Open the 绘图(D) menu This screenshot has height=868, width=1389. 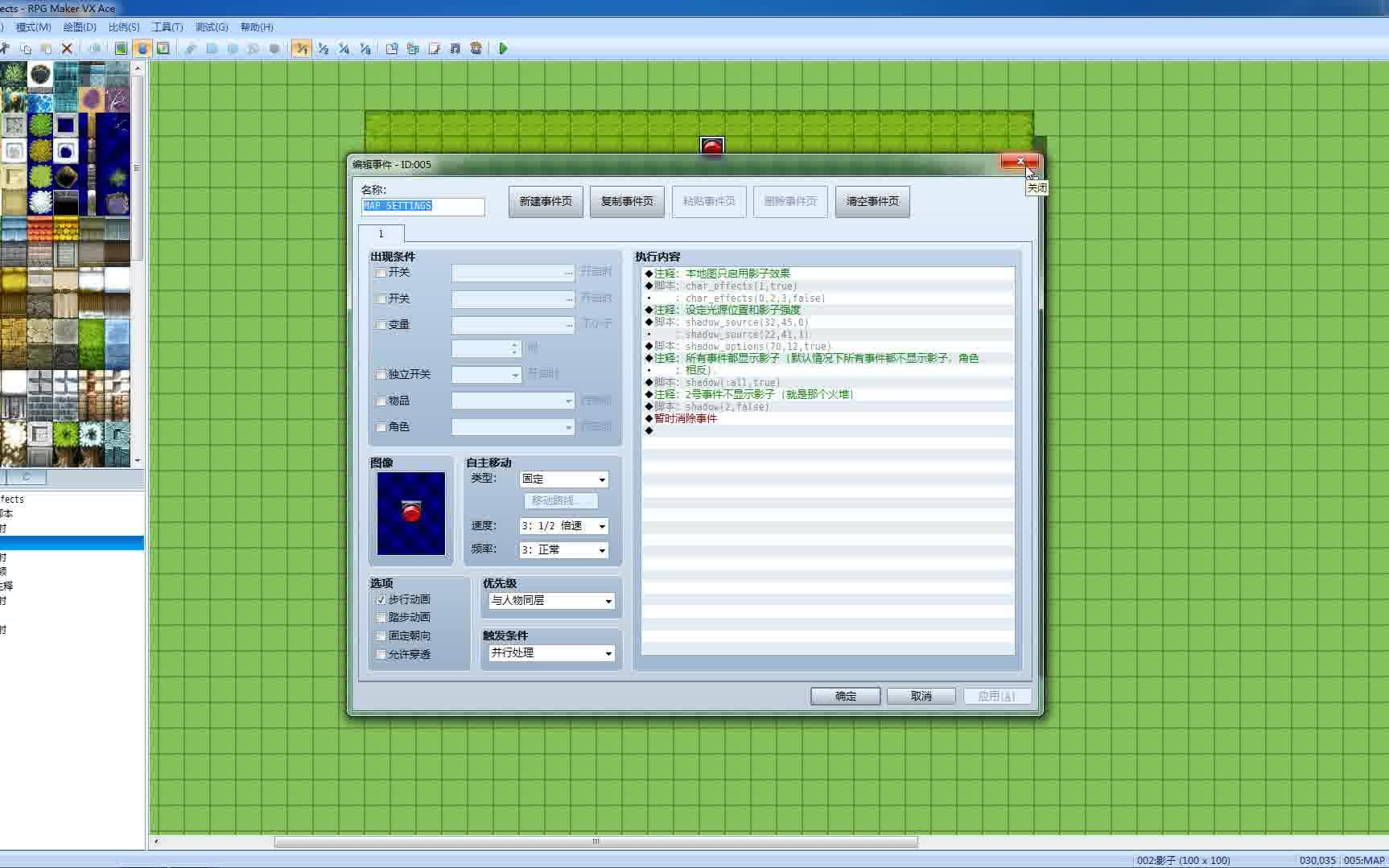click(x=80, y=27)
